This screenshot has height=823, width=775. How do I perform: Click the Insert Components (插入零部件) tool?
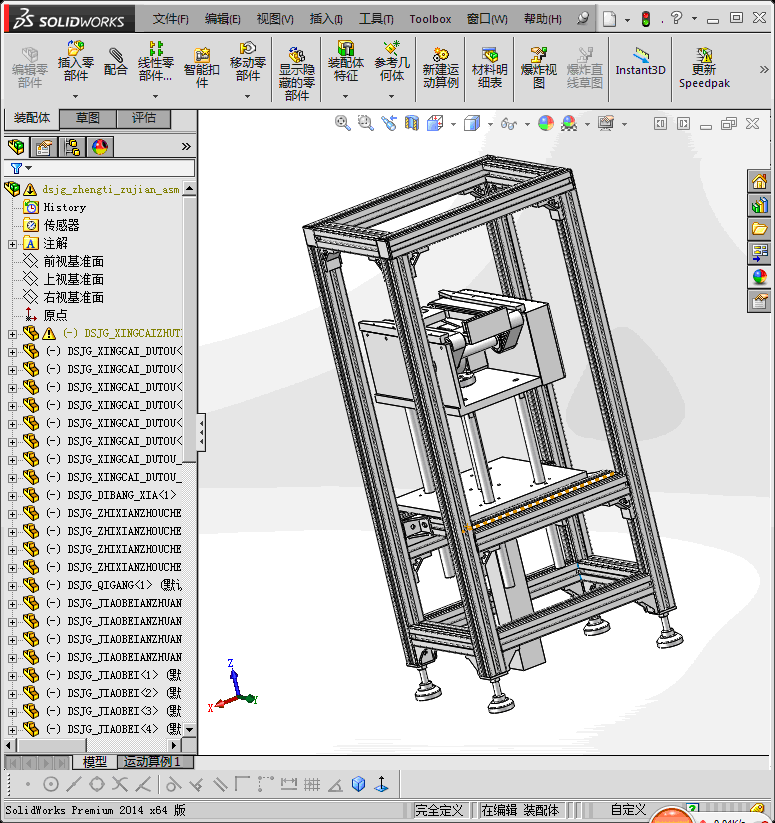coord(76,61)
